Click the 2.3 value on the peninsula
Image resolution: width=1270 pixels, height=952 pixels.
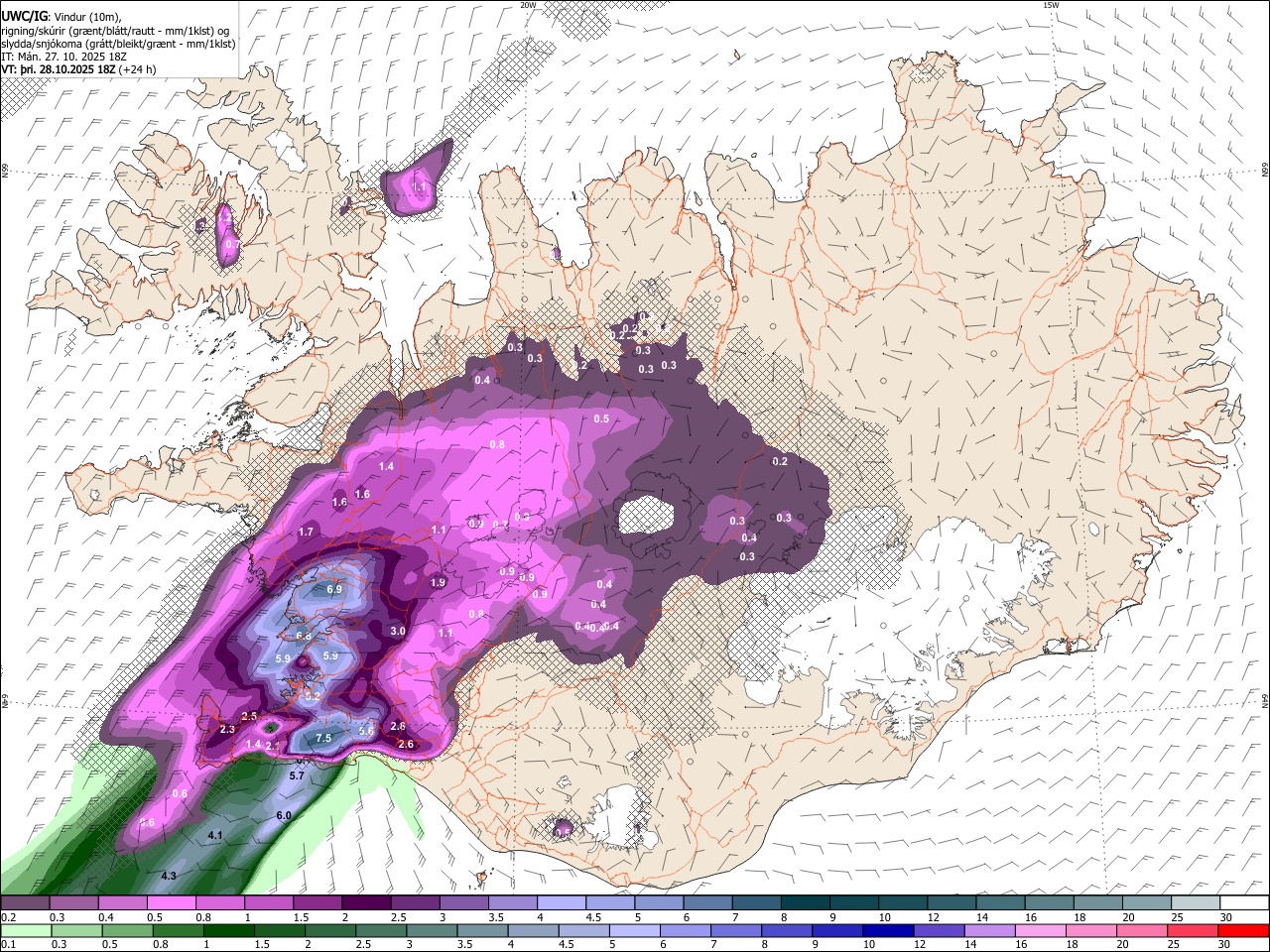(227, 730)
